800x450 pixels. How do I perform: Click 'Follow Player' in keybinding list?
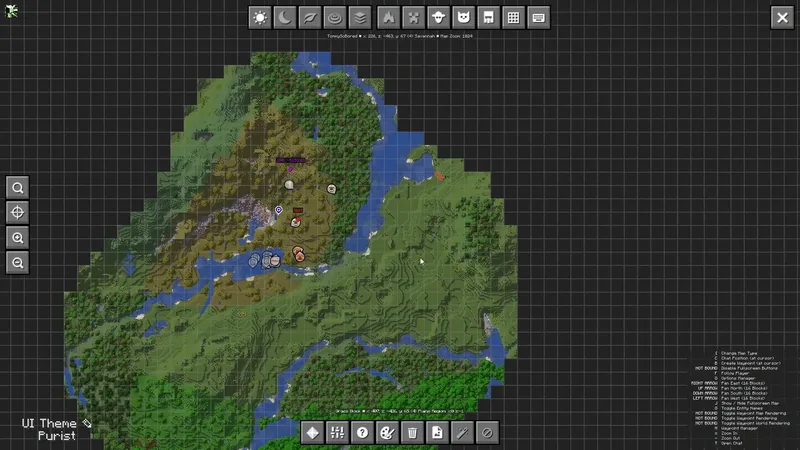[x=735, y=373]
